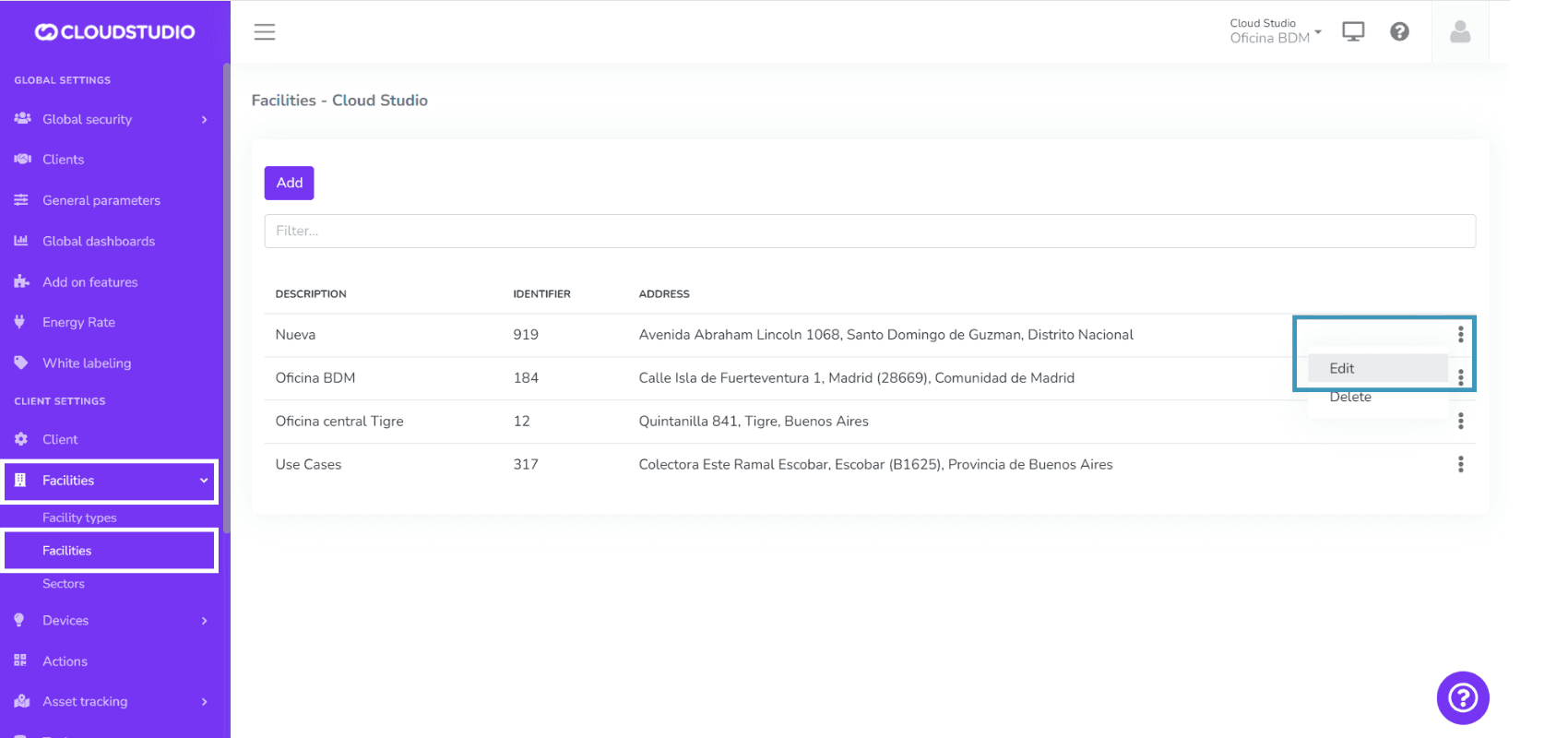Click the Global dashboards chart icon

[21, 241]
